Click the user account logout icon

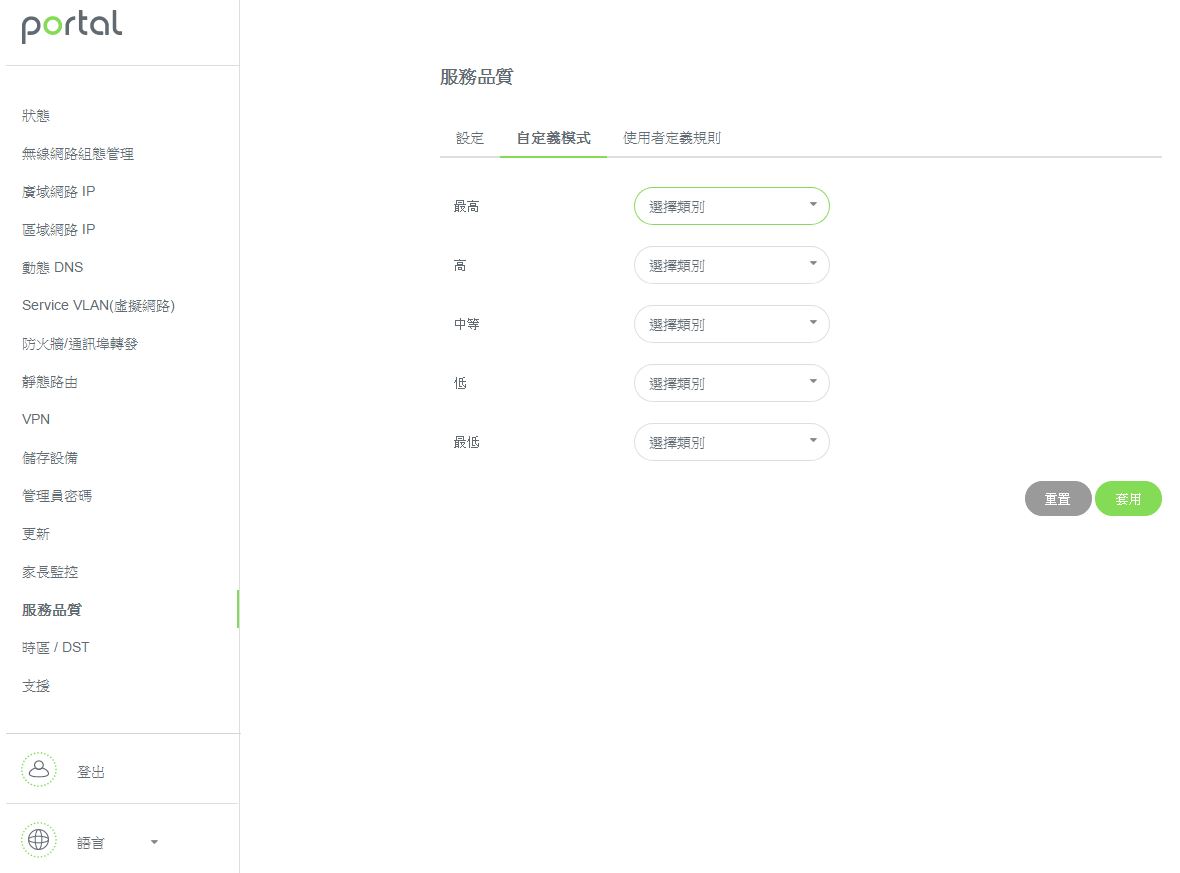[x=38, y=770]
